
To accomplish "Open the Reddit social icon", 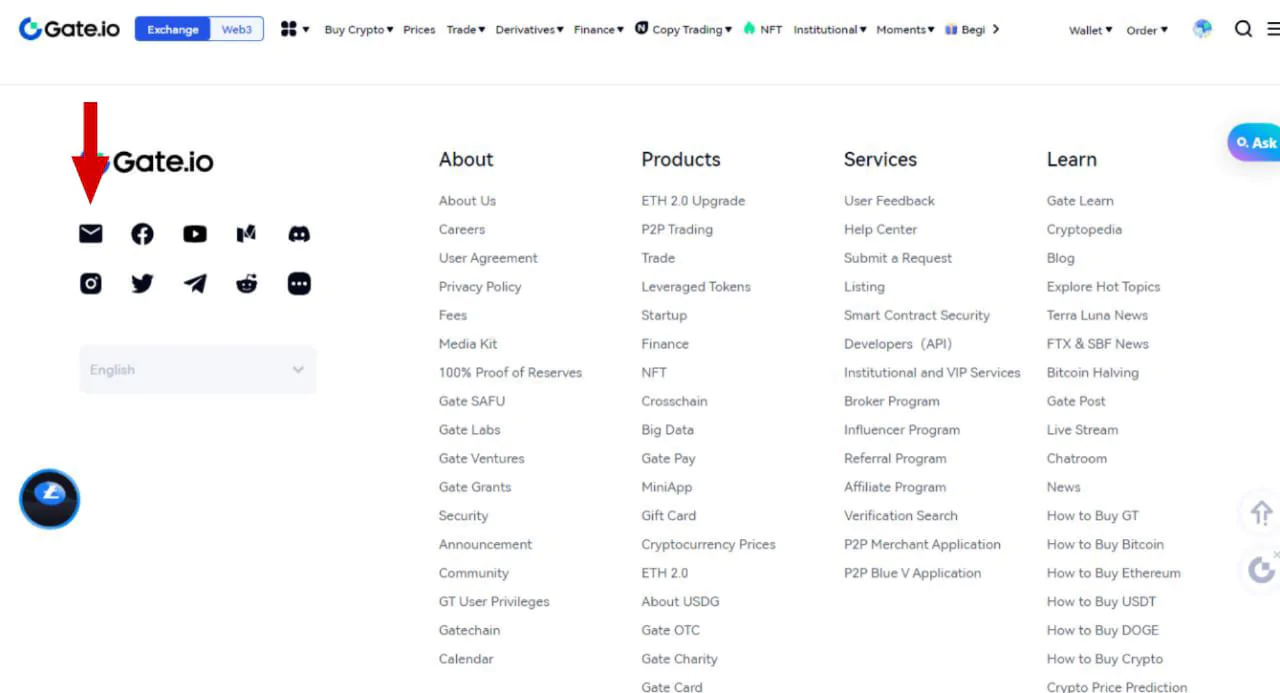I will [247, 284].
